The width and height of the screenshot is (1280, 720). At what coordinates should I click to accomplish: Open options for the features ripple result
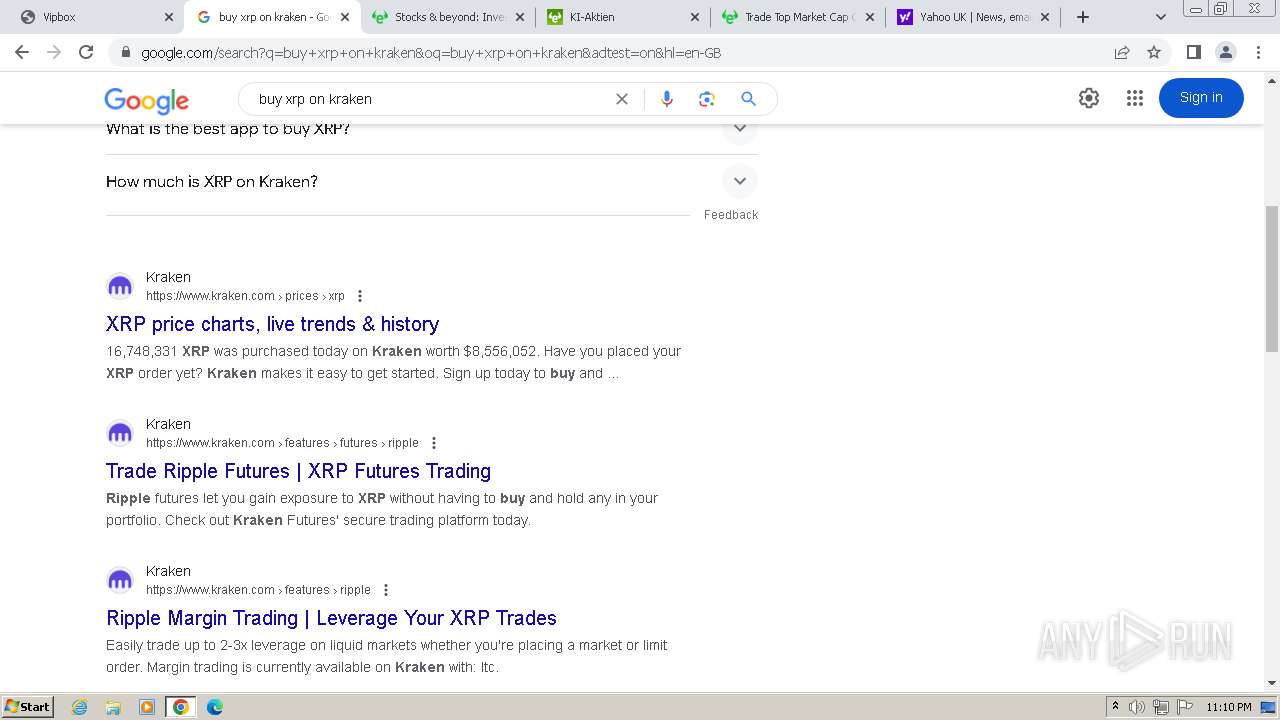point(386,590)
